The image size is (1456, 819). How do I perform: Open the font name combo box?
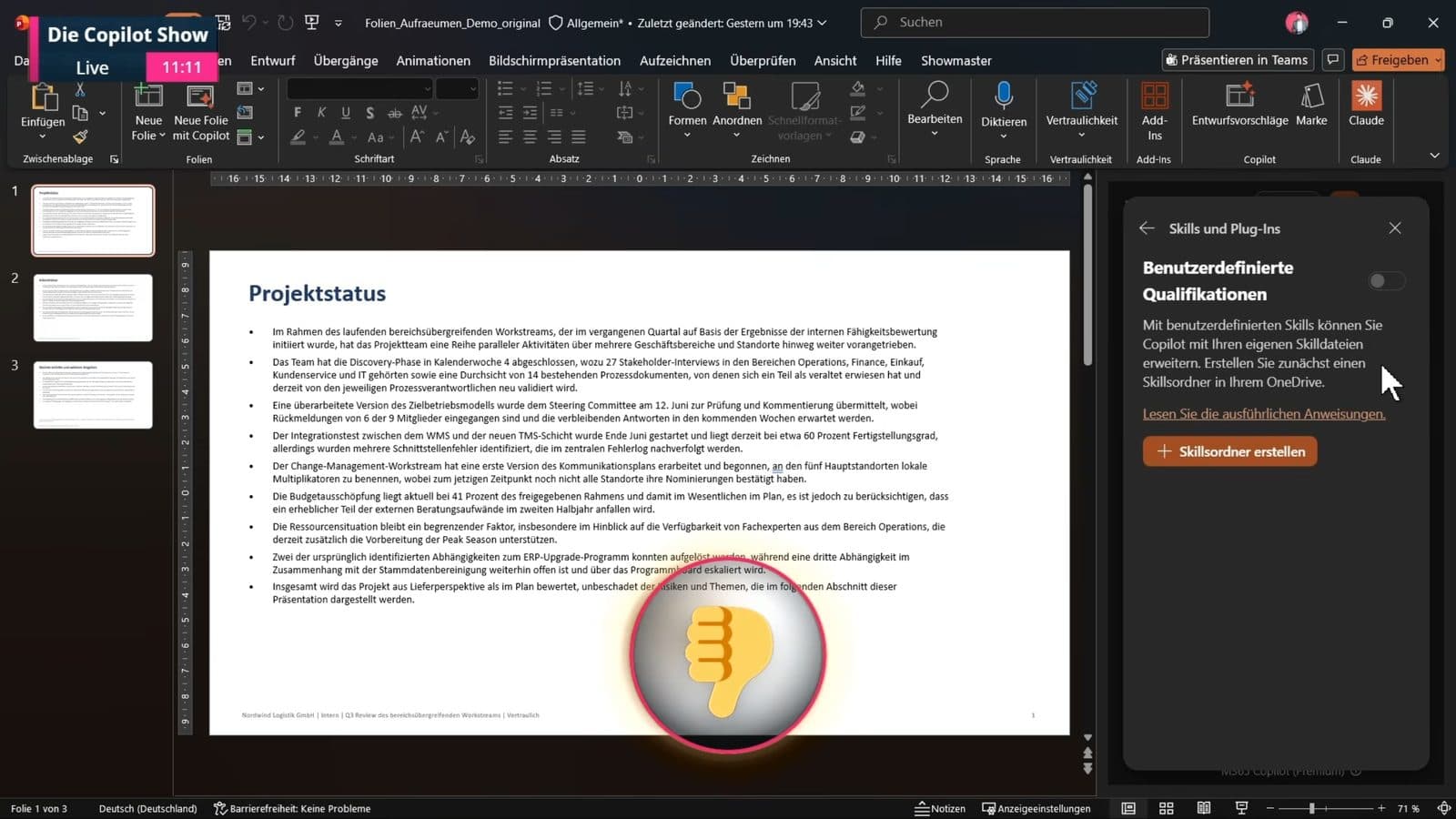pos(359,88)
